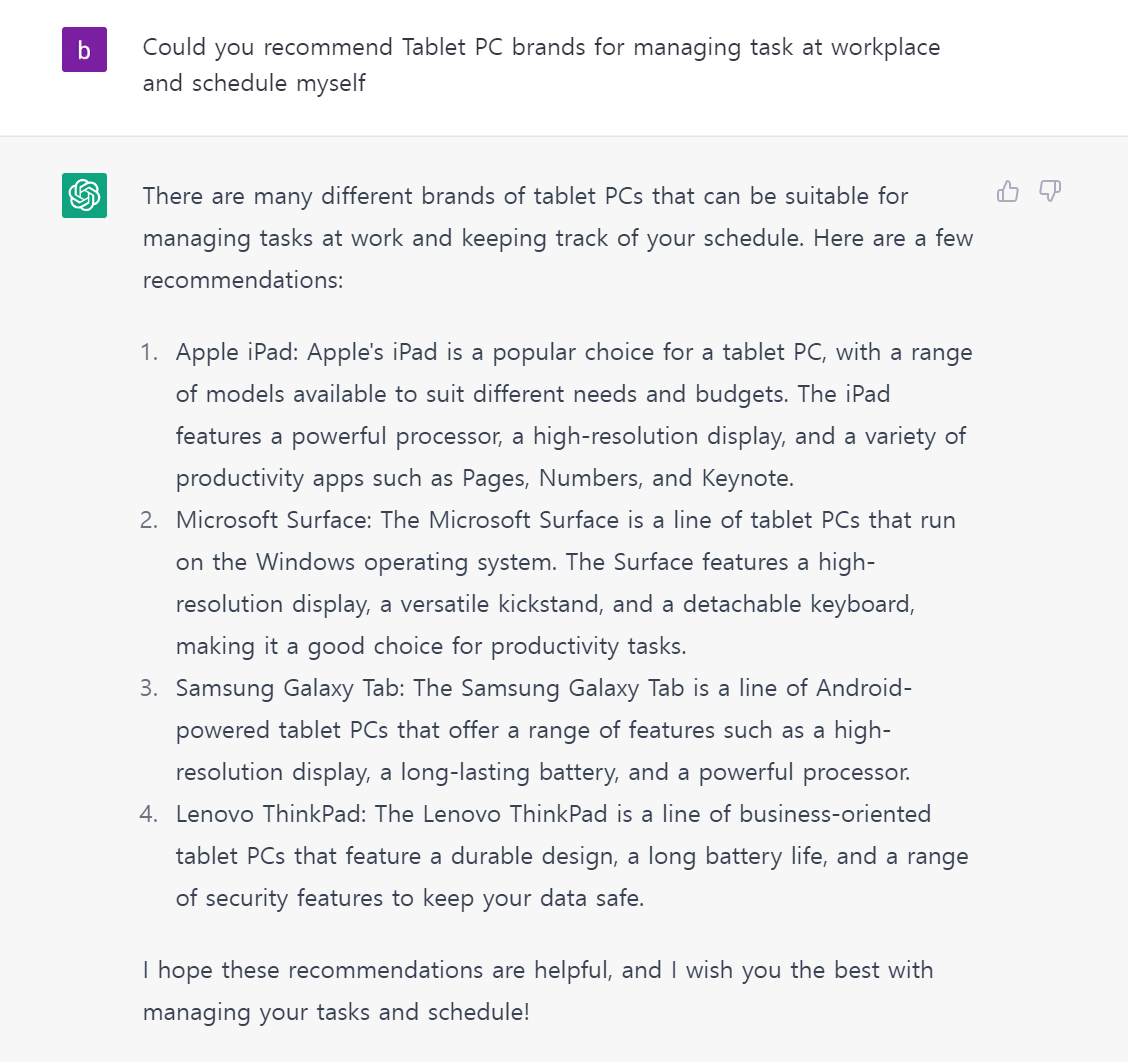Click list number 1 marker
The image size is (1128, 1062).
149,352
